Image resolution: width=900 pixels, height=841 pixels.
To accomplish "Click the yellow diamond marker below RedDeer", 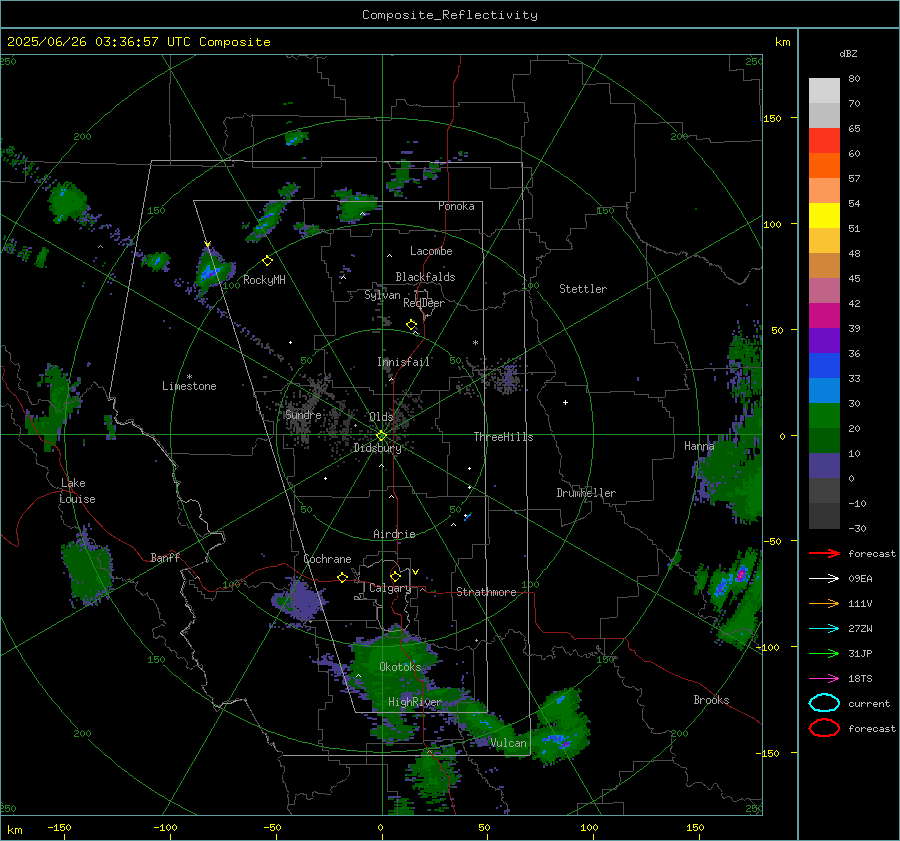I will (x=411, y=325).
